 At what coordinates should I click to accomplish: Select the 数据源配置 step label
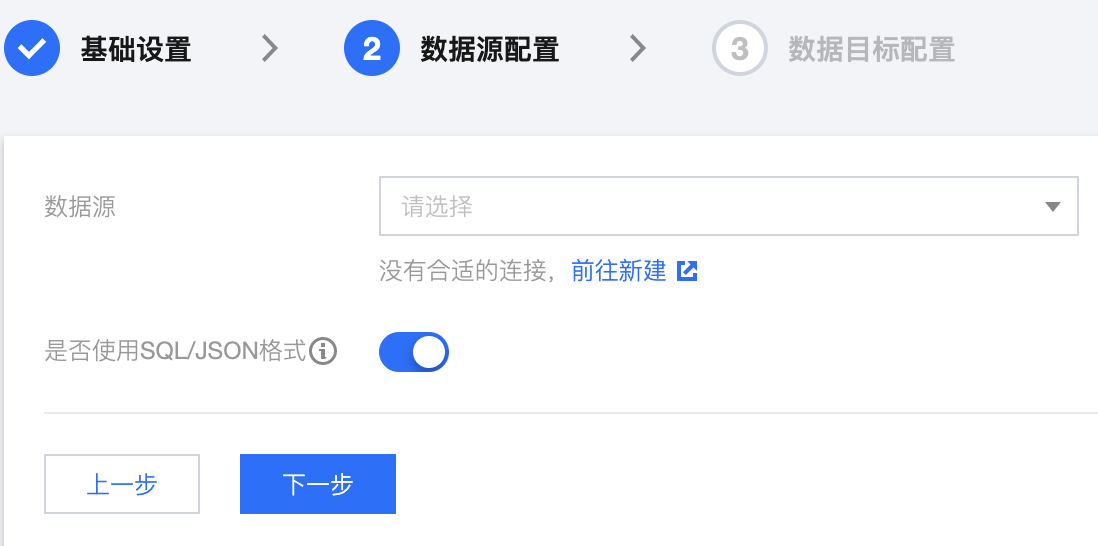click(489, 49)
